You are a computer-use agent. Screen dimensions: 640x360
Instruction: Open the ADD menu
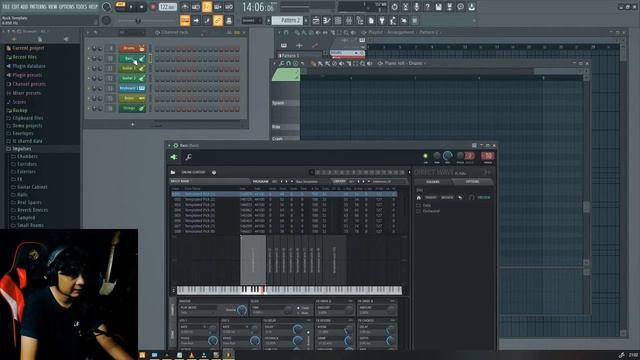coord(24,7)
